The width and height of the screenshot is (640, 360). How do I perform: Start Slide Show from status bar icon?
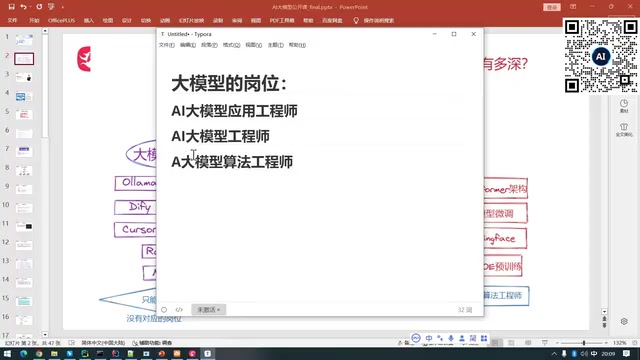[544, 343]
